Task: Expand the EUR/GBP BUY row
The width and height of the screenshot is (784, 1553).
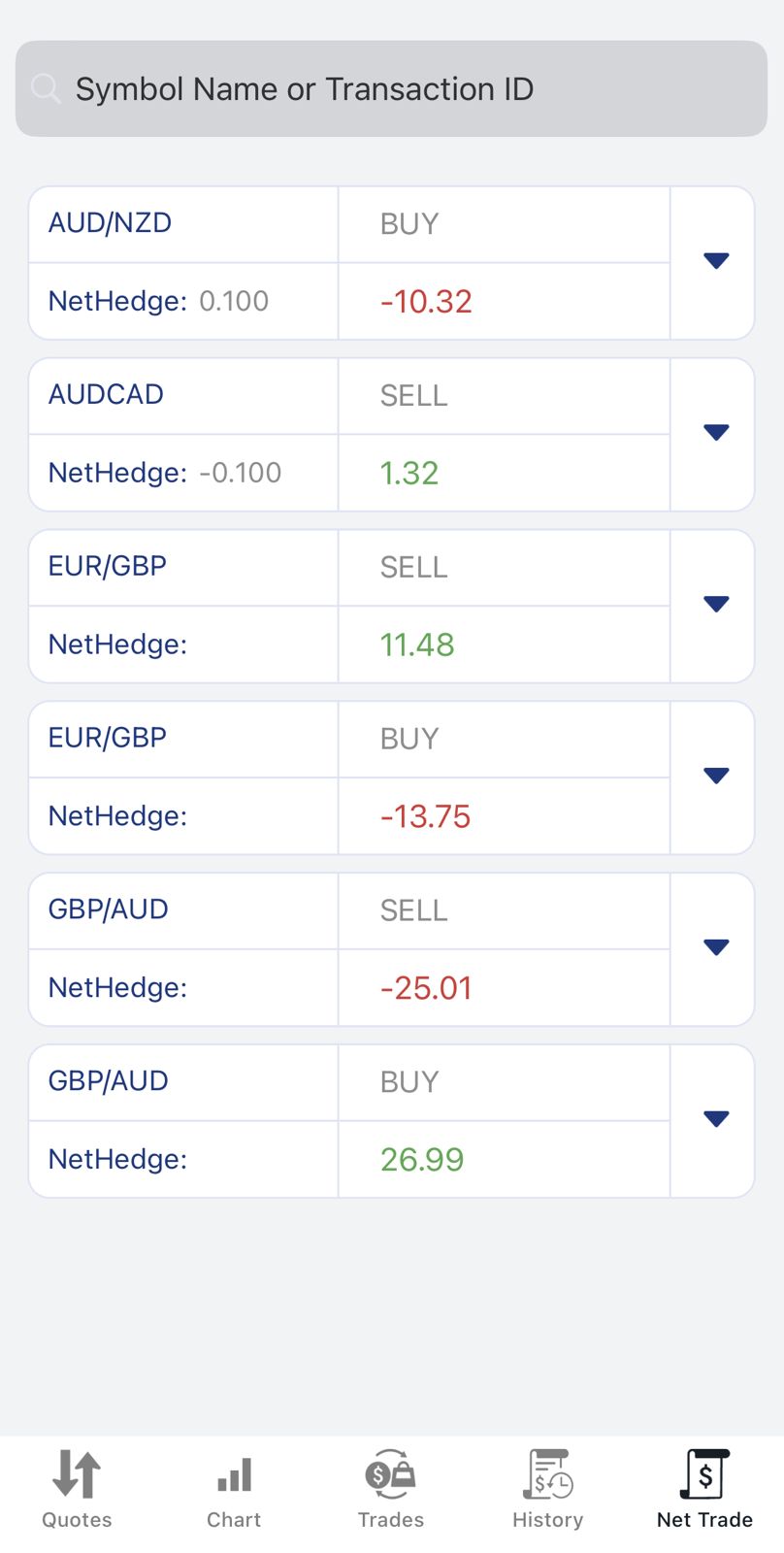Action: coord(716,776)
